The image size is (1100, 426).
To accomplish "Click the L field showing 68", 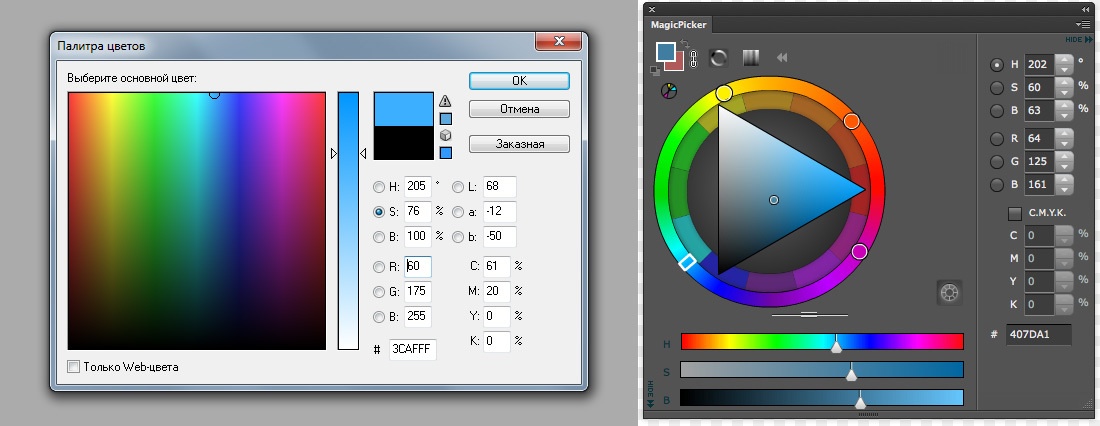I will click(500, 187).
